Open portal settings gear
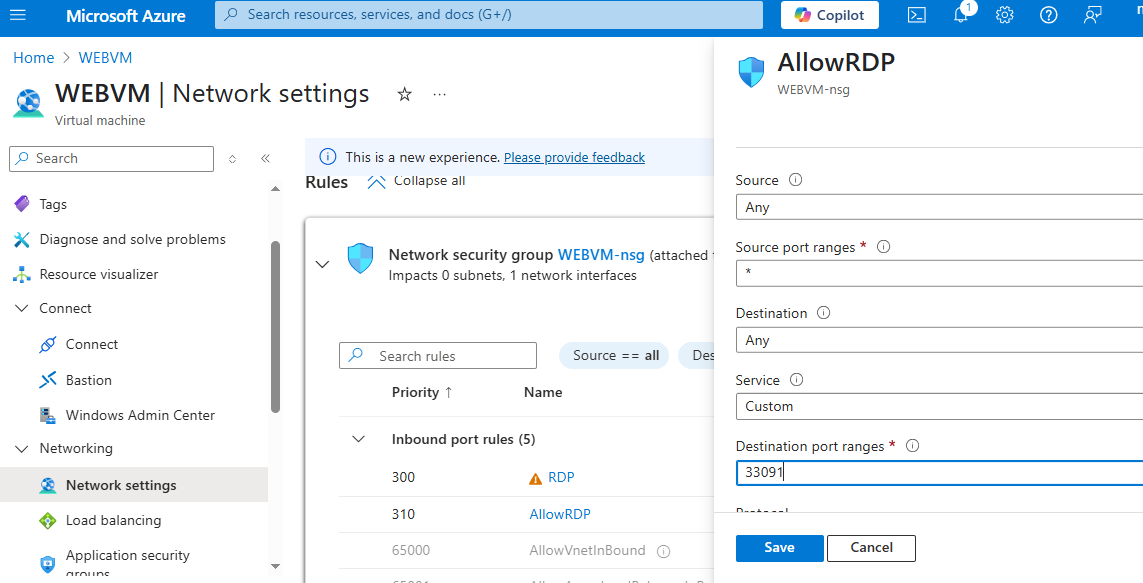 click(x=1005, y=15)
